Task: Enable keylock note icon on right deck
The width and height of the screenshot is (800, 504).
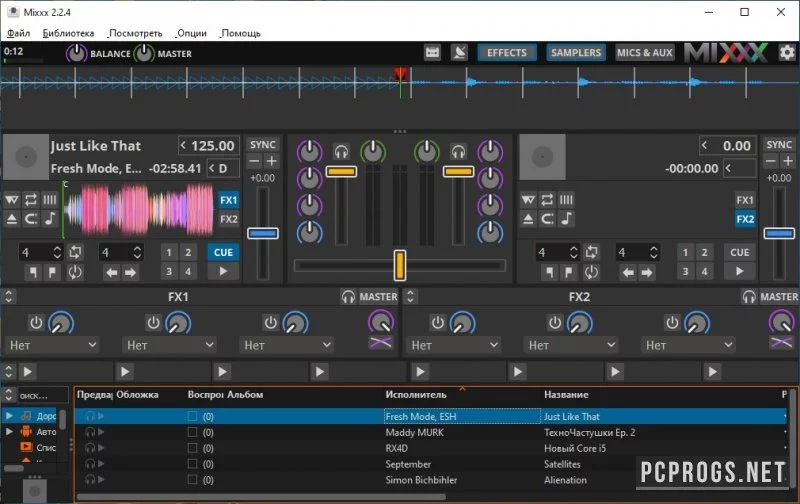Action: (x=566, y=219)
